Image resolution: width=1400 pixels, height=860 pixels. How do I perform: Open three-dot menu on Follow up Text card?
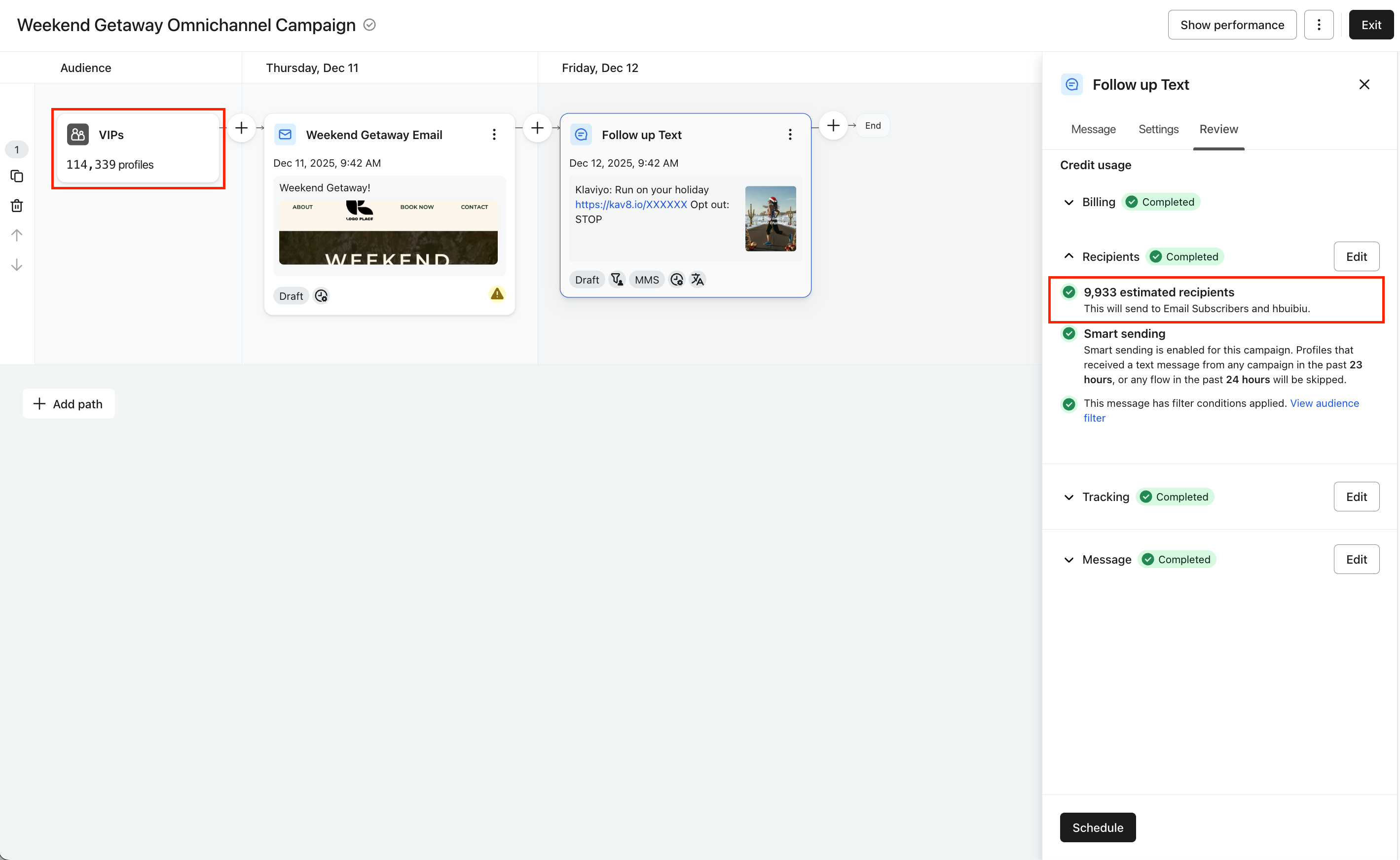tap(790, 135)
